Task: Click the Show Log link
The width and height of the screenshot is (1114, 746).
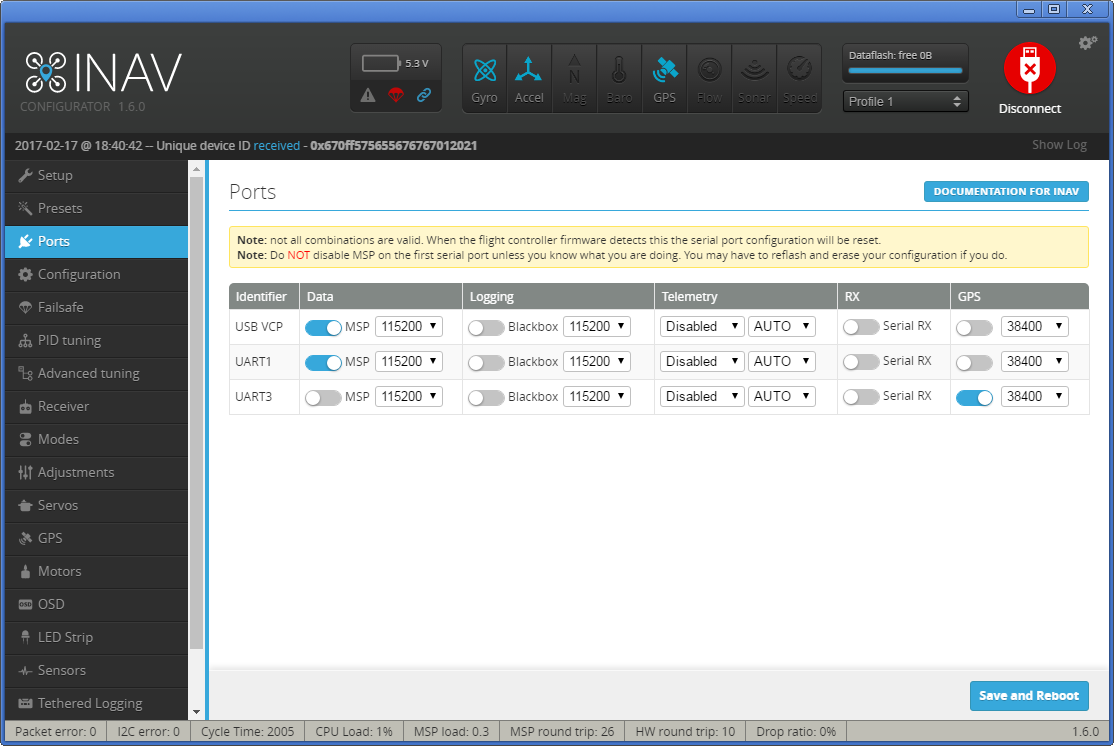Action: click(x=1059, y=145)
